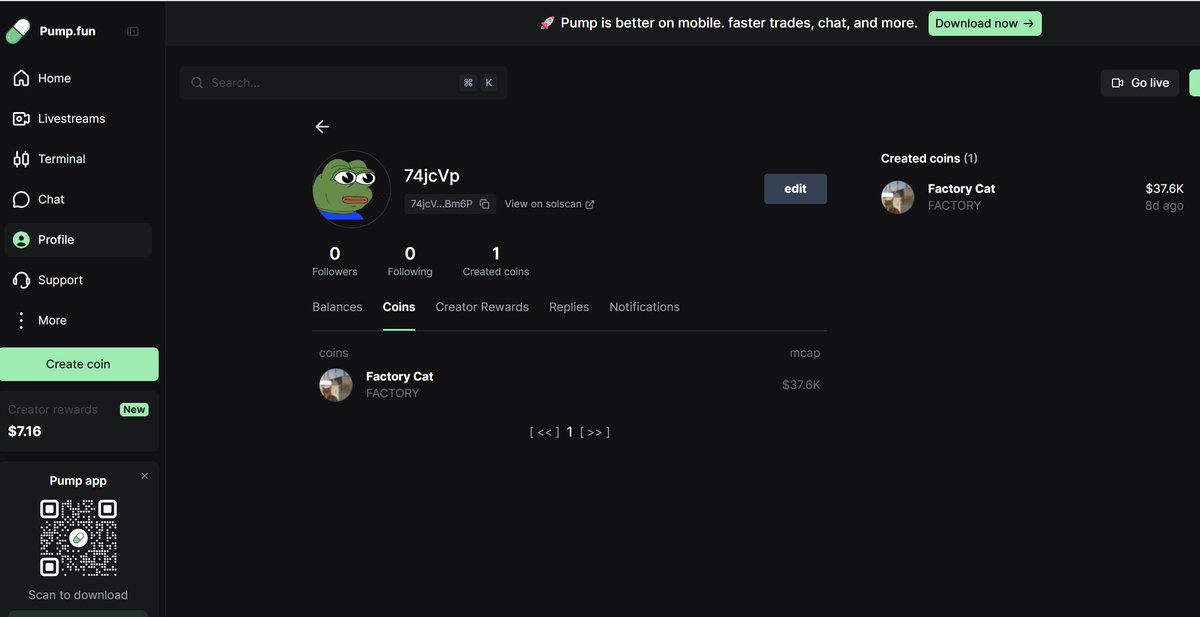Click page number 1

tap(570, 432)
